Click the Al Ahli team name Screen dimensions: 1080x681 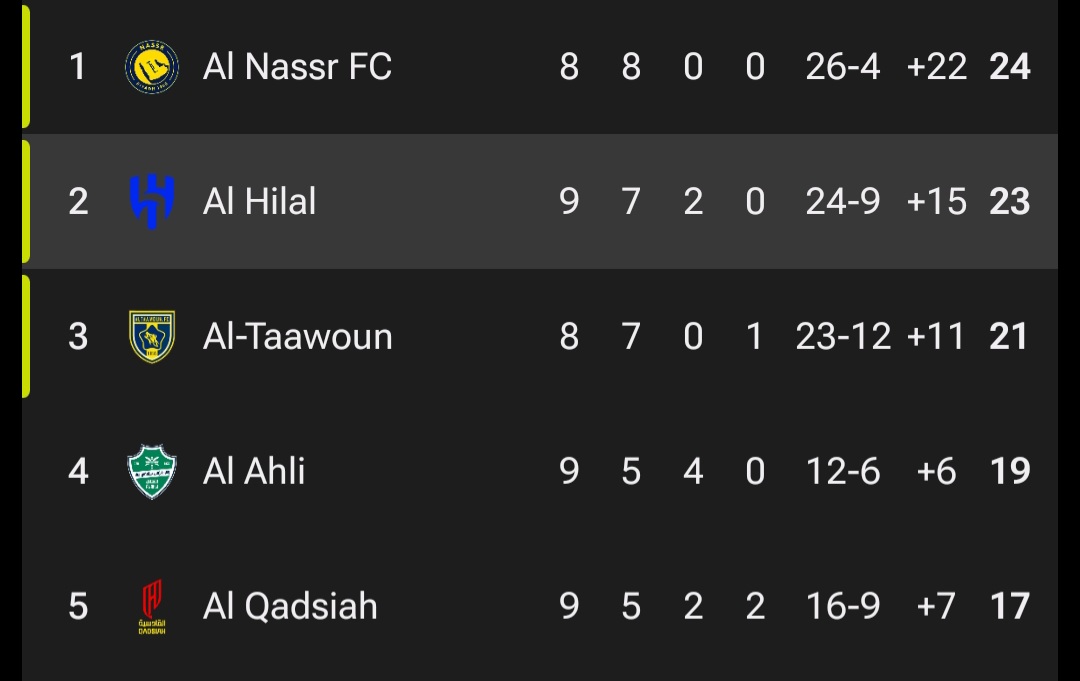click(x=253, y=470)
